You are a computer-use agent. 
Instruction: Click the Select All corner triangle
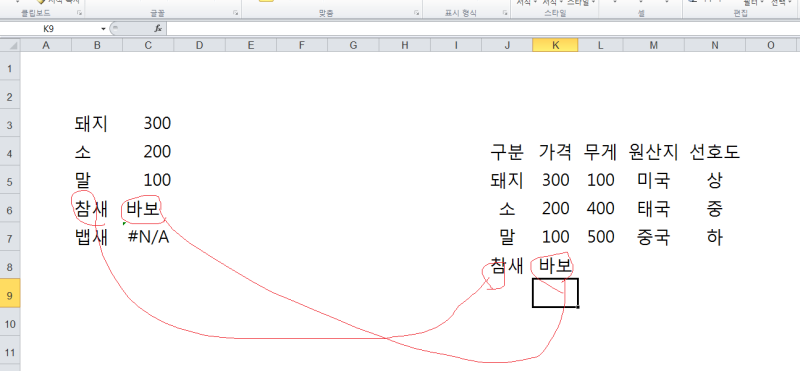pyautogui.click(x=10, y=45)
